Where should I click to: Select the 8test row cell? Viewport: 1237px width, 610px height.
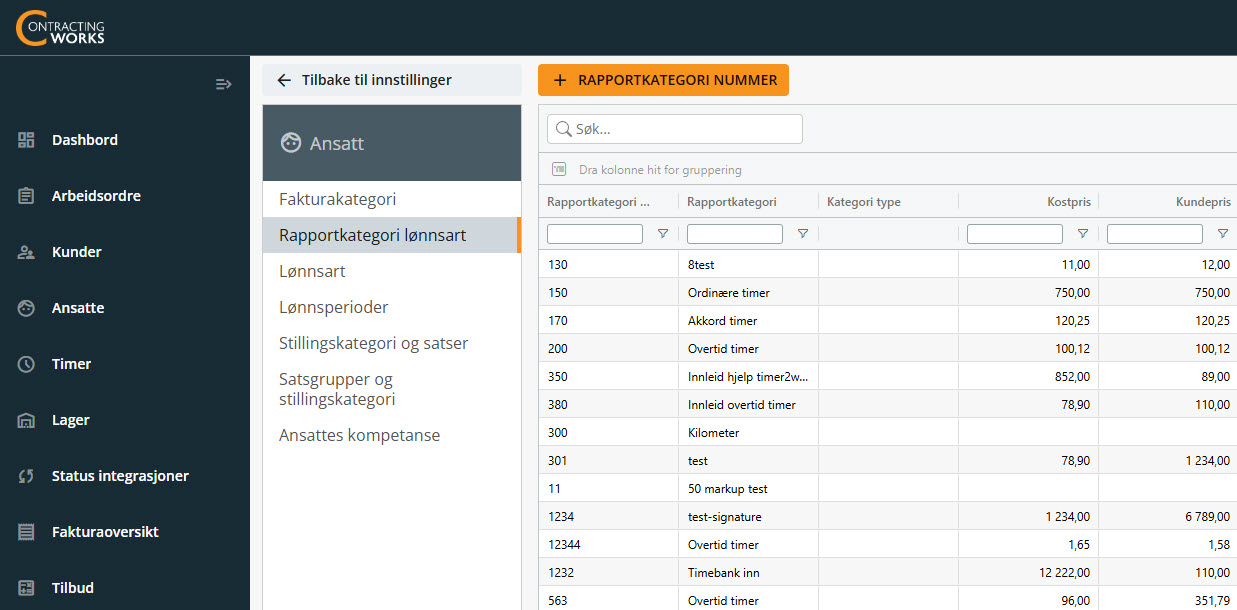point(748,265)
